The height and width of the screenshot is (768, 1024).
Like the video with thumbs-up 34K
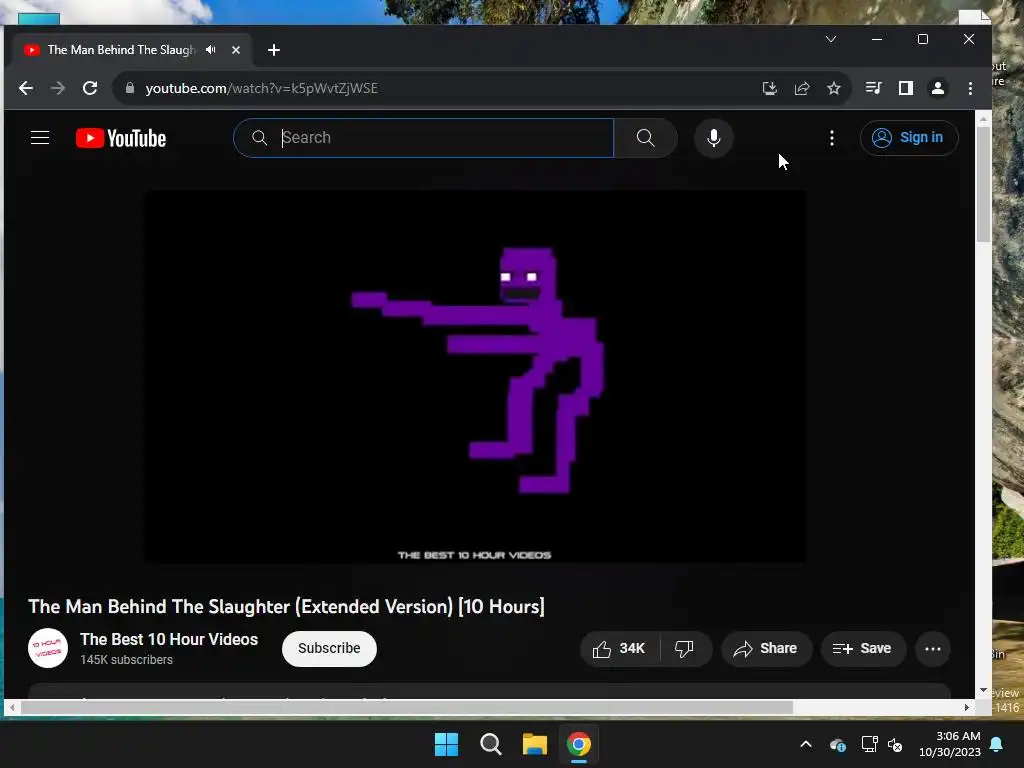[x=619, y=648]
